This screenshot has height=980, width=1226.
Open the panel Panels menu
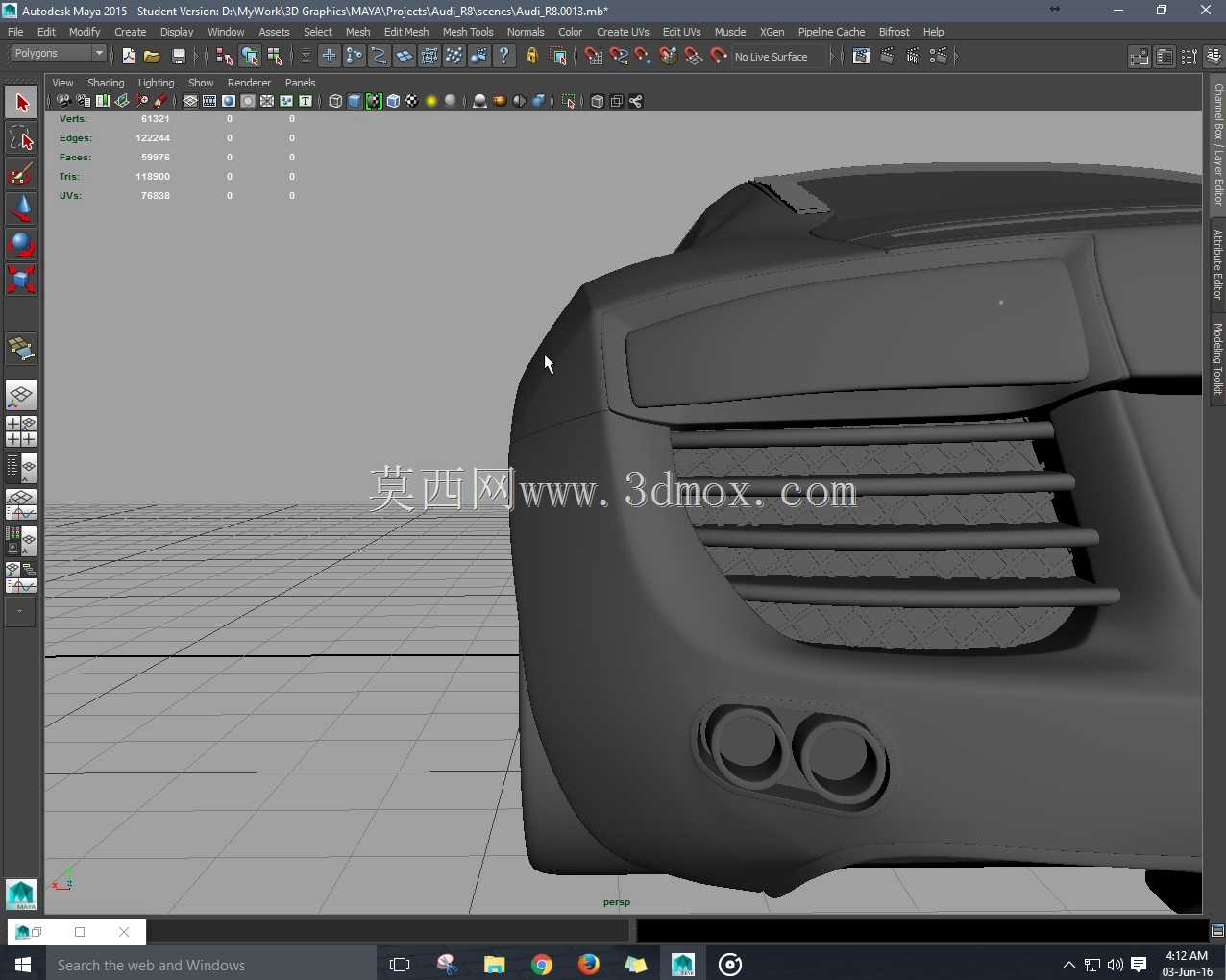300,83
